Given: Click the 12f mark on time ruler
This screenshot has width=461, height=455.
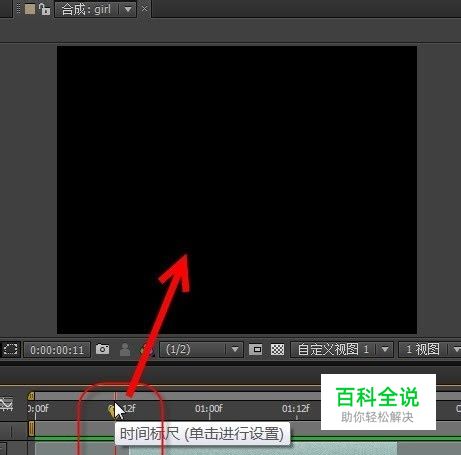Looking at the screenshot, I should click(129, 408).
